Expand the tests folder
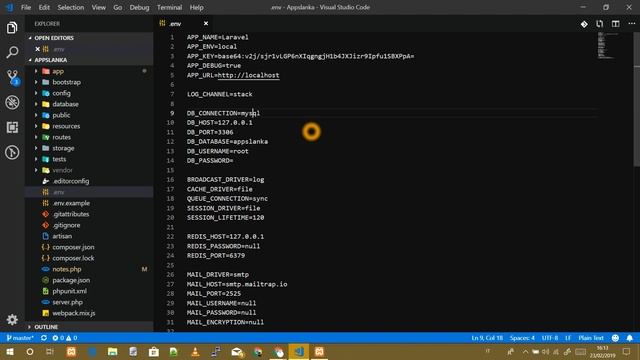Viewport: 640px width, 360px height. pyautogui.click(x=89, y=159)
